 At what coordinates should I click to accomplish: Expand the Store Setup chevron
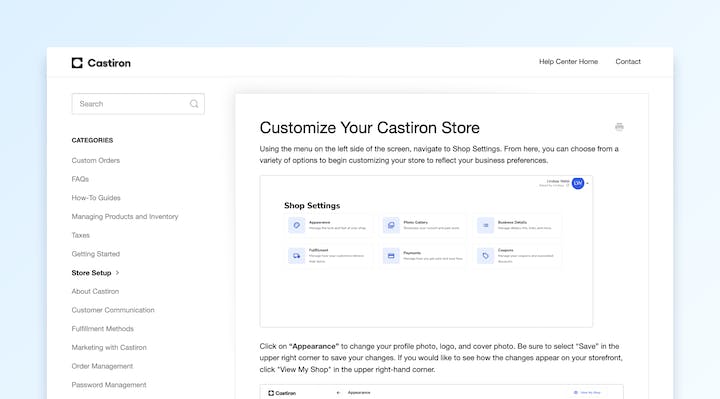point(118,273)
